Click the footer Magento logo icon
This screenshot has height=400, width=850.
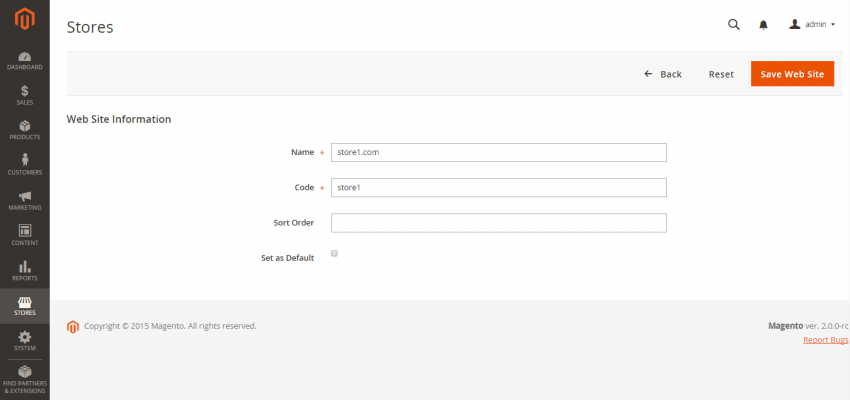pyautogui.click(x=73, y=327)
